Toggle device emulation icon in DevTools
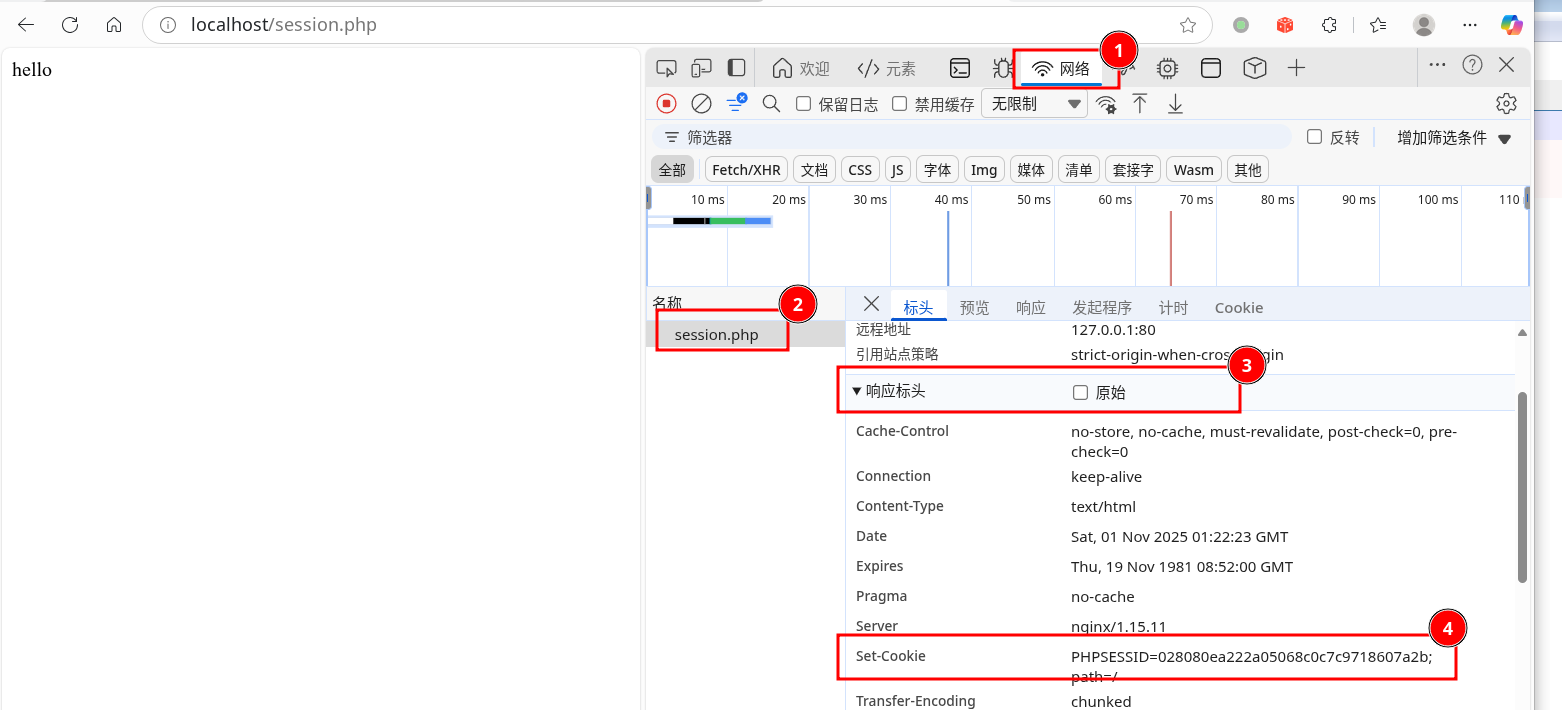The width and height of the screenshot is (1562, 710). click(x=701, y=68)
